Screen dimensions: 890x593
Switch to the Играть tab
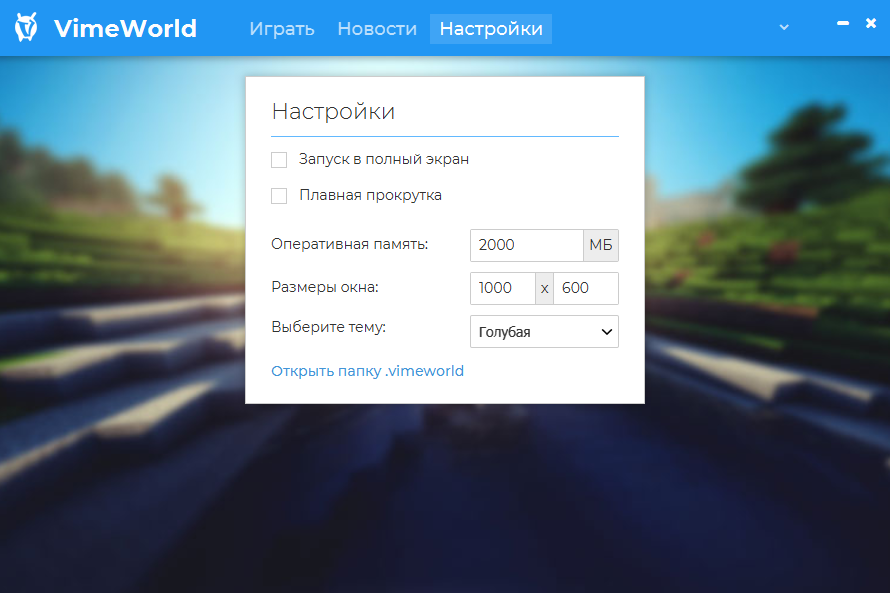coord(282,29)
